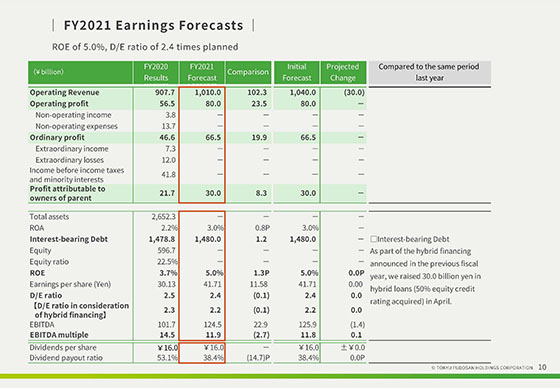Image resolution: width=560 pixels, height=388 pixels.
Task: Select the "ROE" row label
Action: coord(37,273)
